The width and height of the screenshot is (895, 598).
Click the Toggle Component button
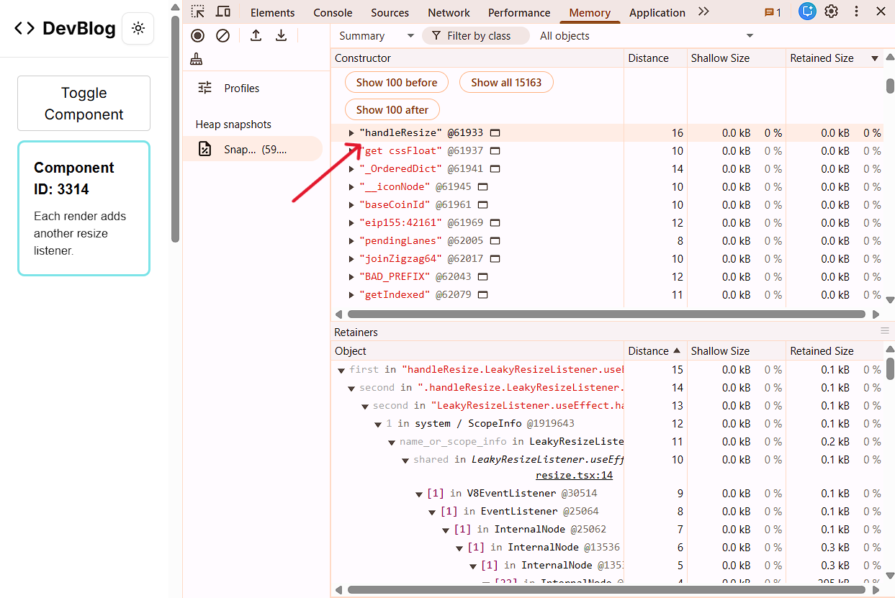(84, 103)
